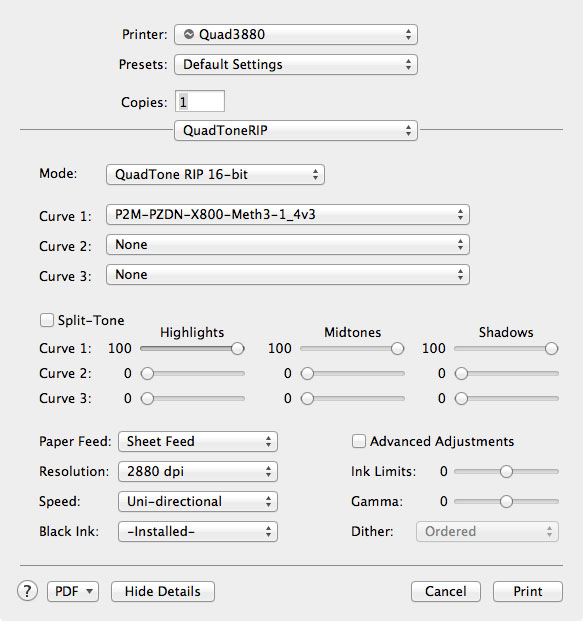
Task: Open the Paper Feed popup showing Sheet Feed
Action: [x=198, y=442]
